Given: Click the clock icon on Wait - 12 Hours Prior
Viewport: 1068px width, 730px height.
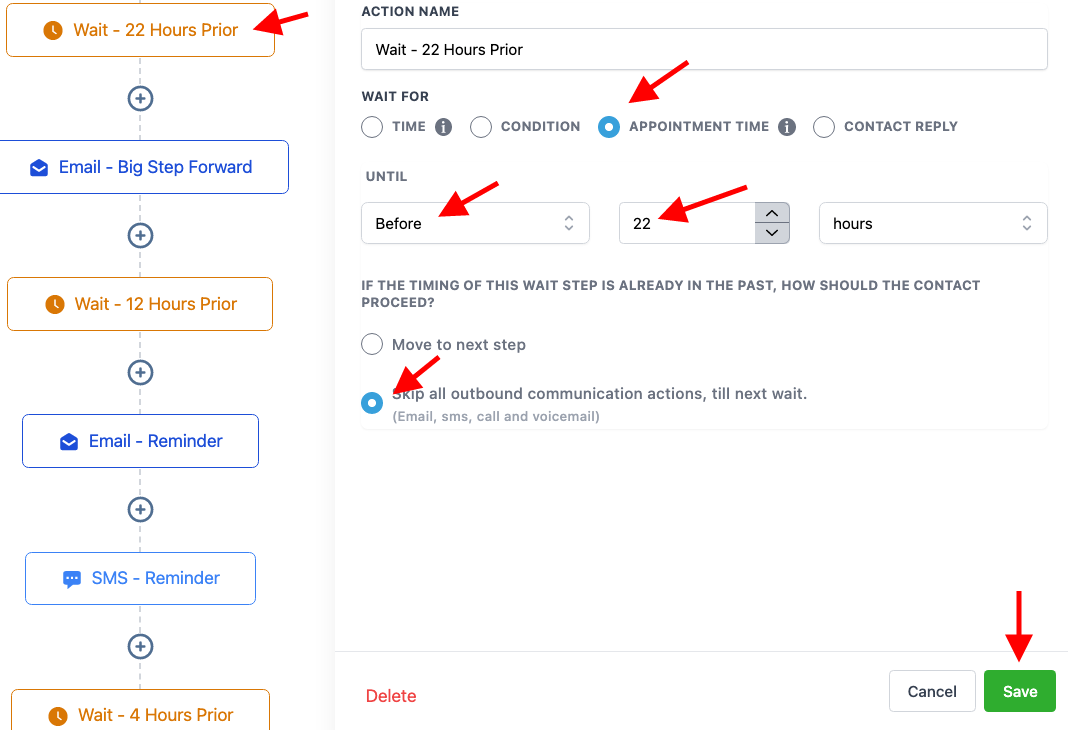Looking at the screenshot, I should click(56, 304).
